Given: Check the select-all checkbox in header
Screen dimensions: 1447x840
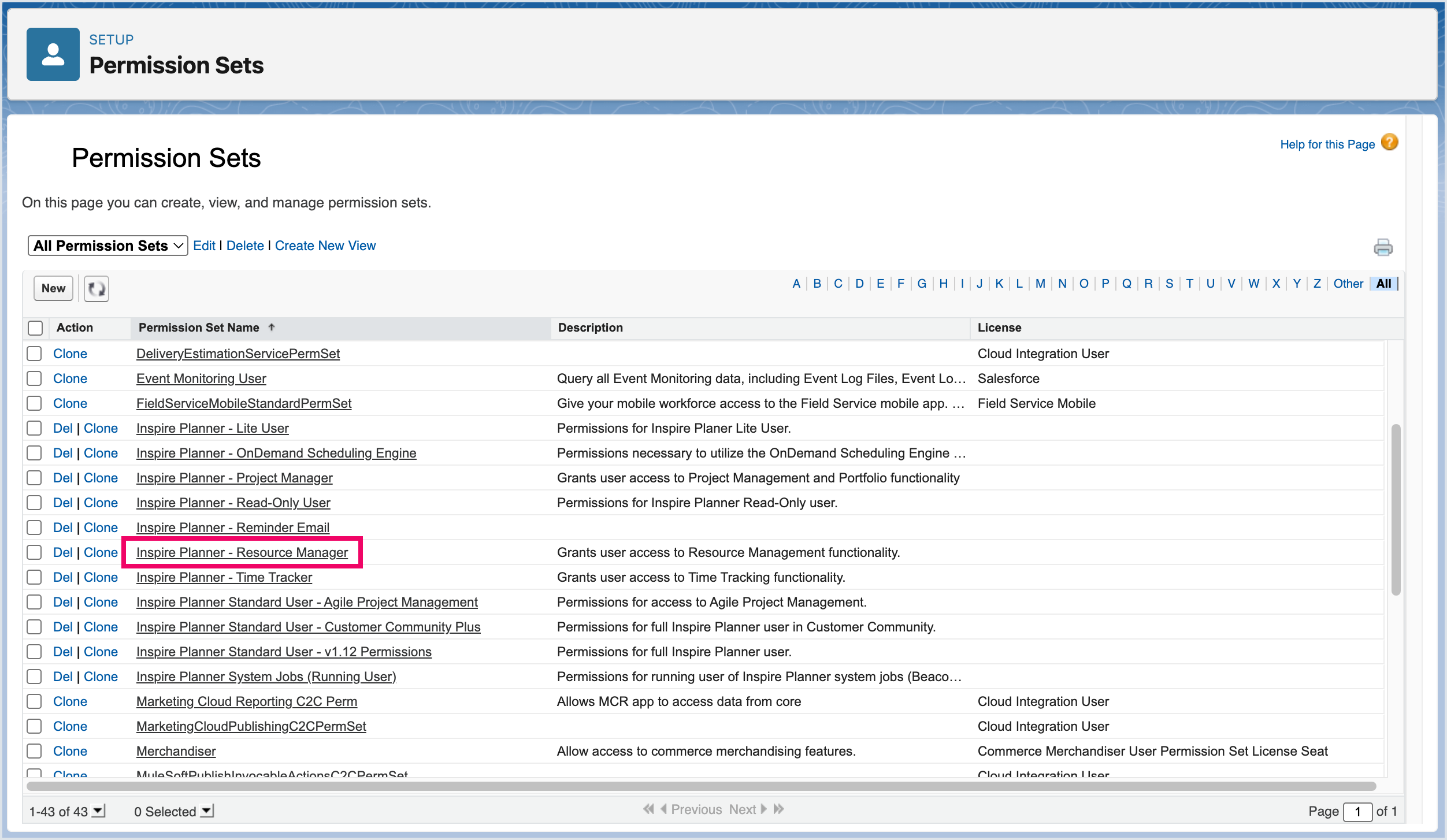Looking at the screenshot, I should pyautogui.click(x=35, y=328).
